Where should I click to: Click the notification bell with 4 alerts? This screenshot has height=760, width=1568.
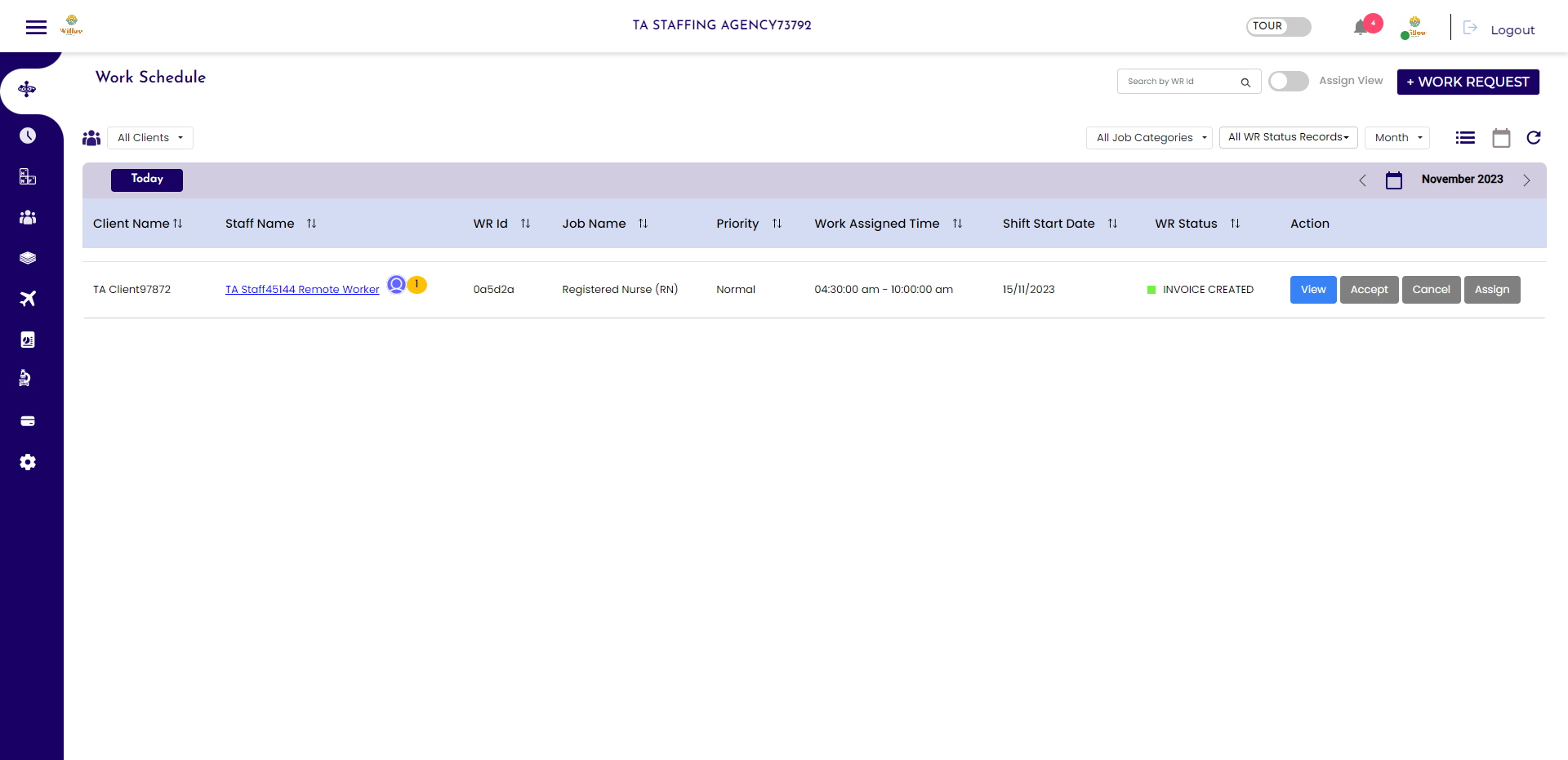point(1362,24)
